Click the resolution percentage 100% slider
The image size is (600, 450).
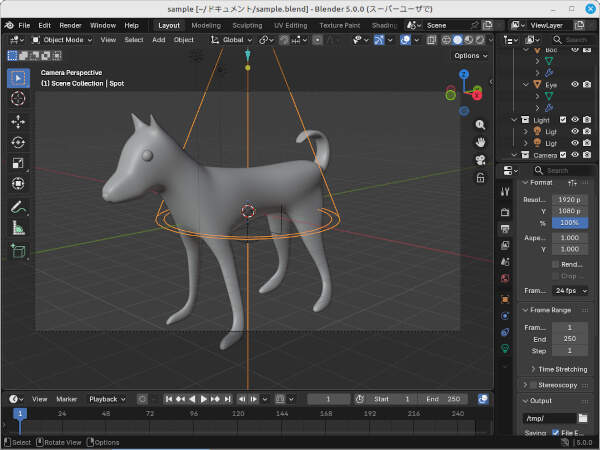[569, 222]
